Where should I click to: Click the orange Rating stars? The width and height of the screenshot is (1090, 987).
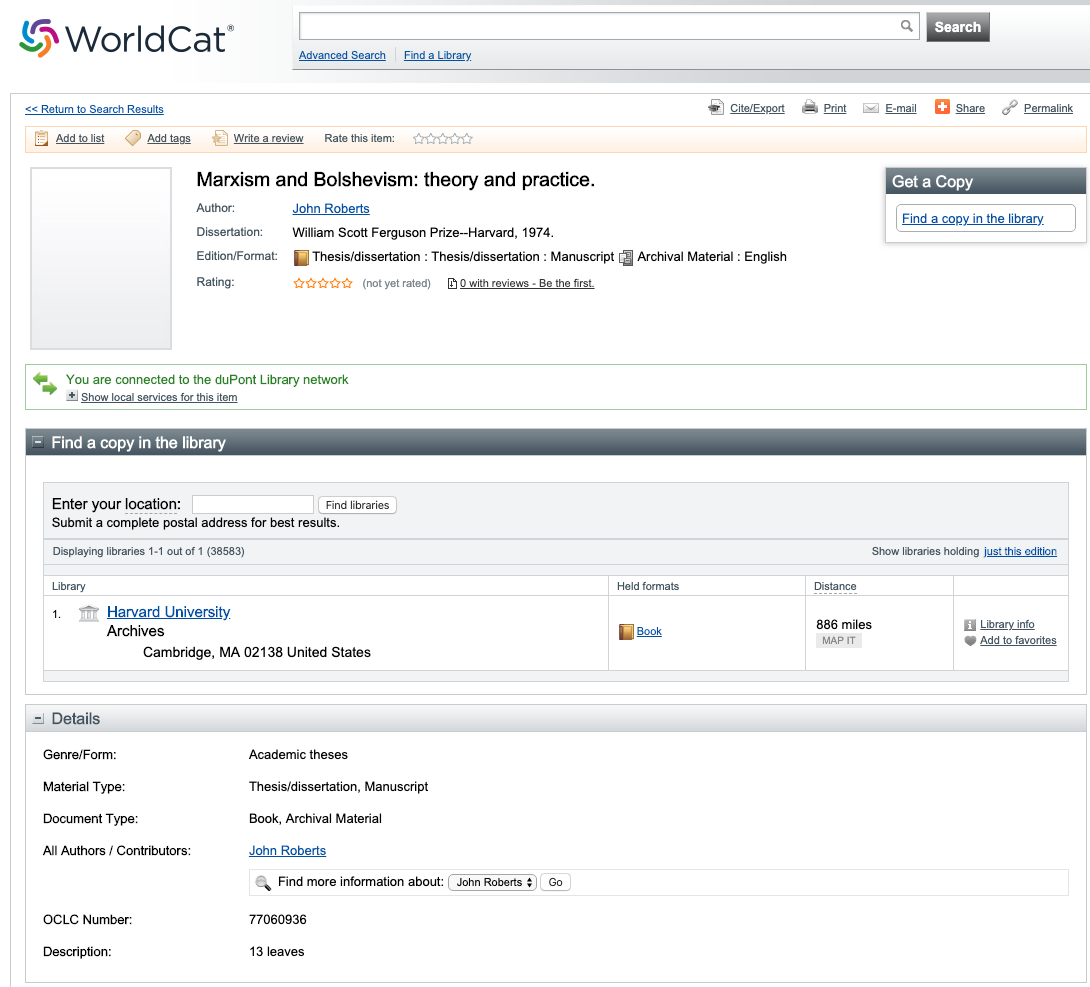pyautogui.click(x=323, y=283)
